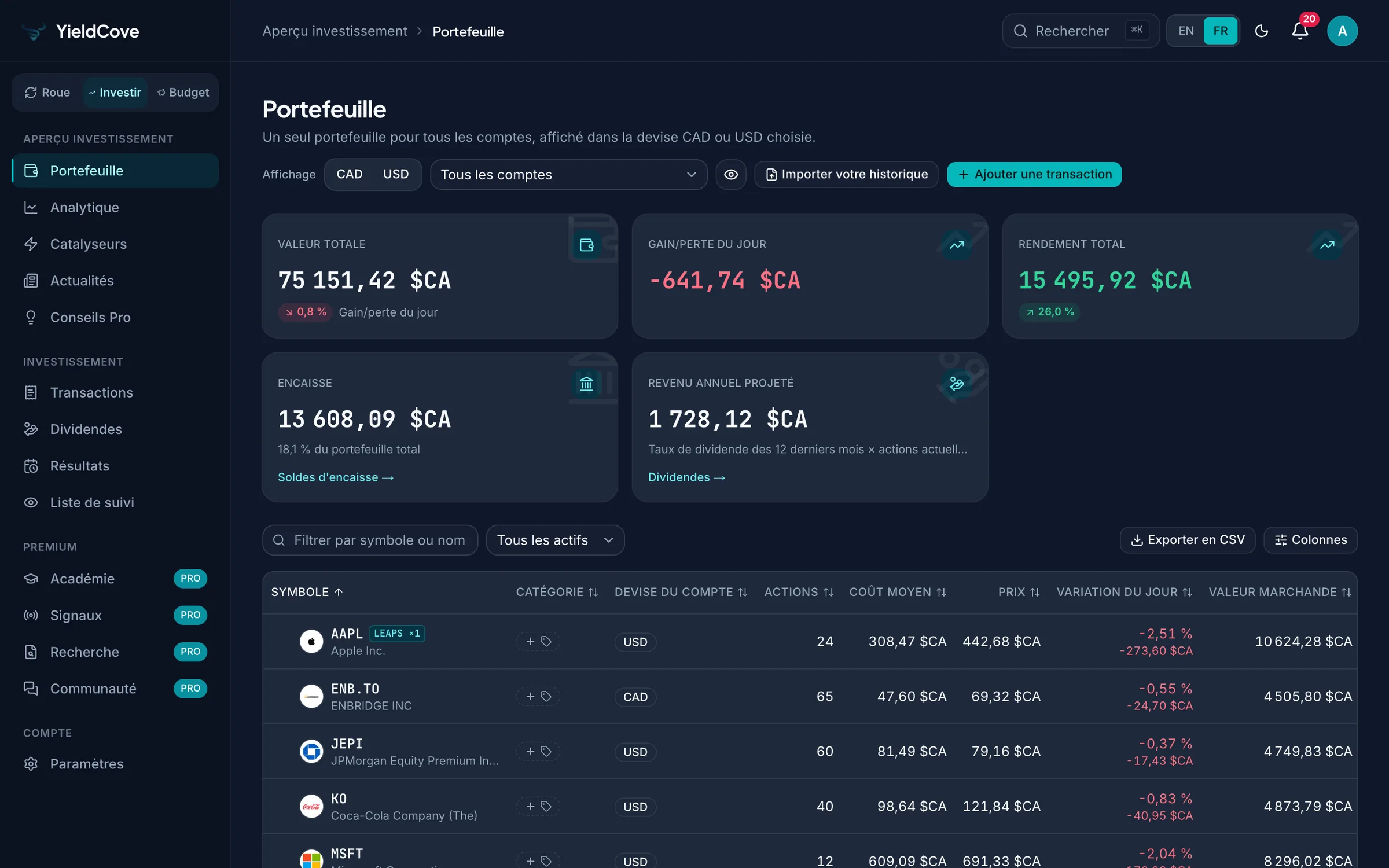Add a tag to the KO row
Viewport: 1389px width, 868px height.
point(538,806)
